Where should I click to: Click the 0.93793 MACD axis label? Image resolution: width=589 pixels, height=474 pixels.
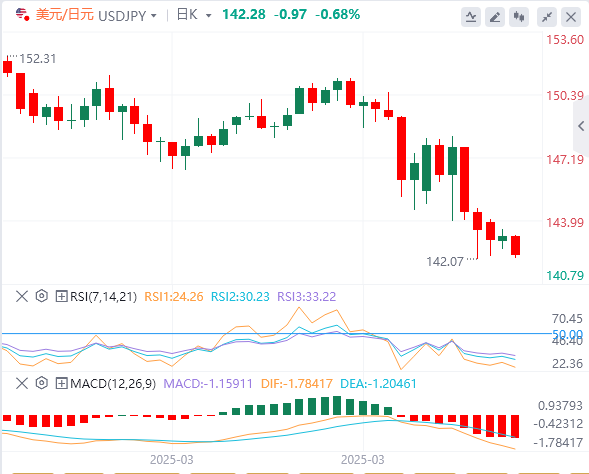(560, 406)
